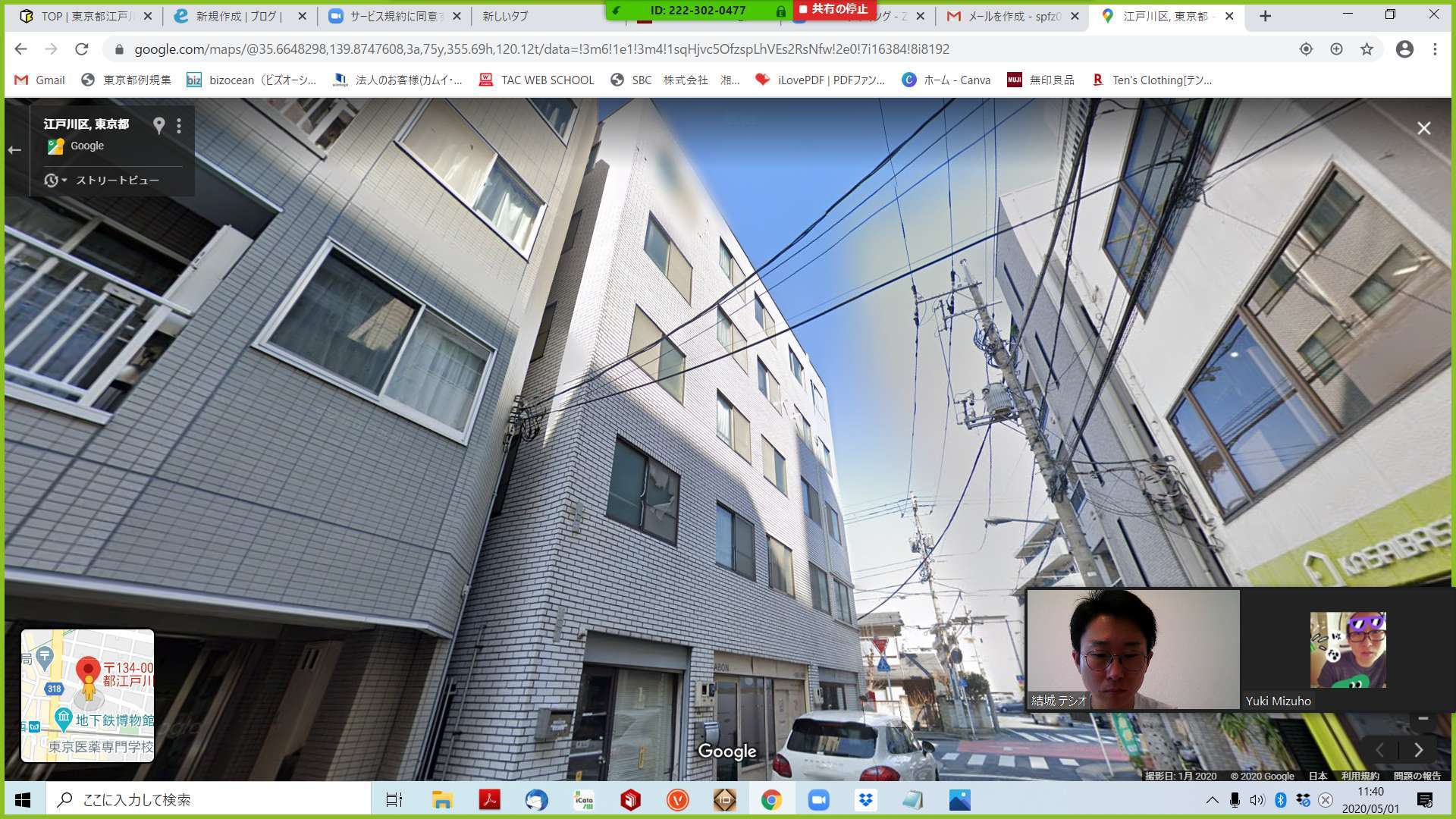Open the minimap thumbnail

pyautogui.click(x=87, y=695)
